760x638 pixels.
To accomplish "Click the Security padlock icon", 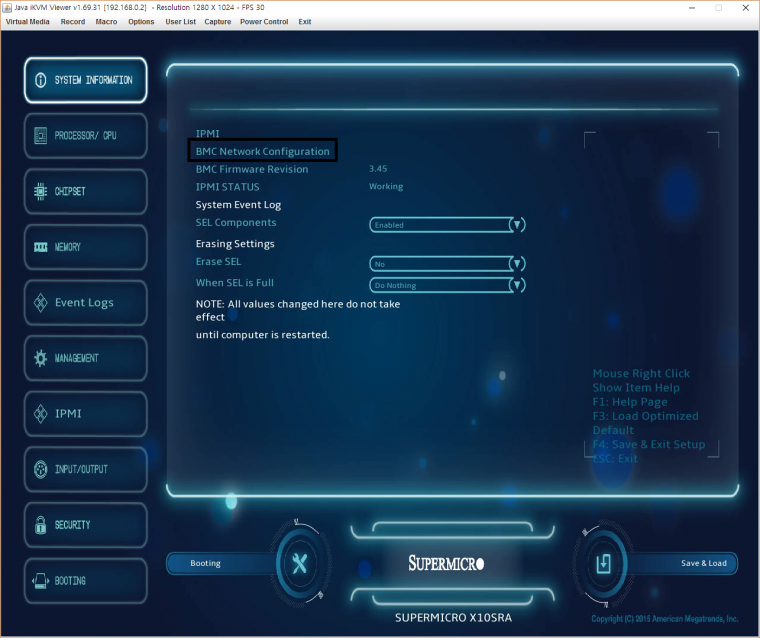I will 41,525.
